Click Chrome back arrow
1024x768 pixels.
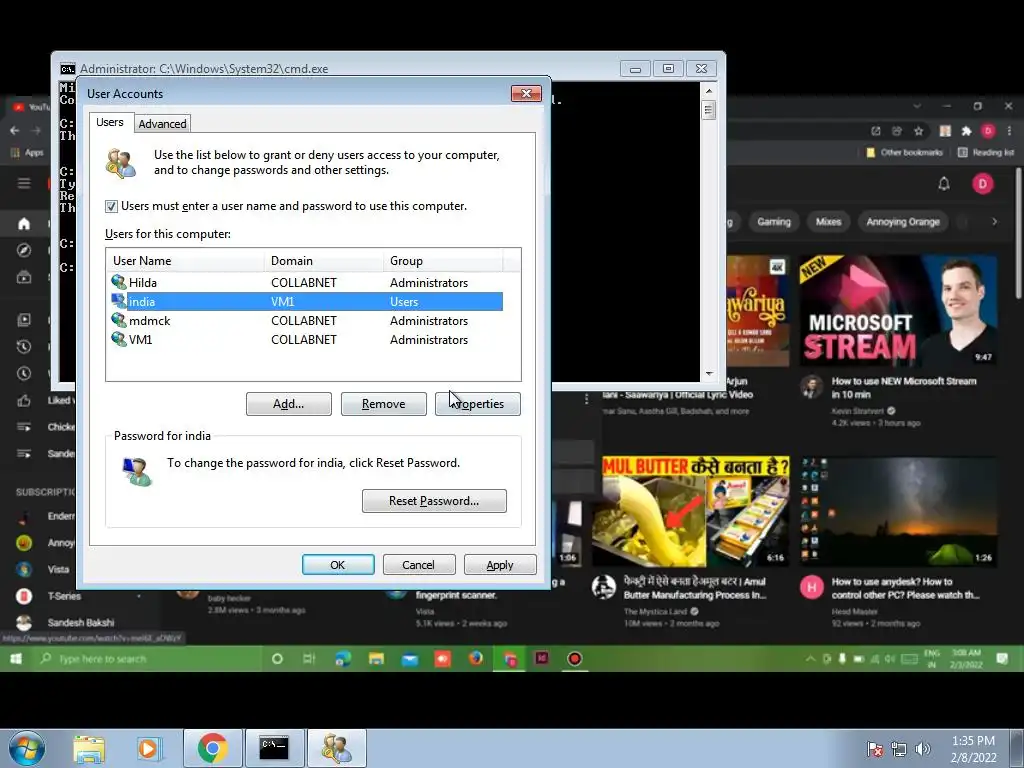14,131
